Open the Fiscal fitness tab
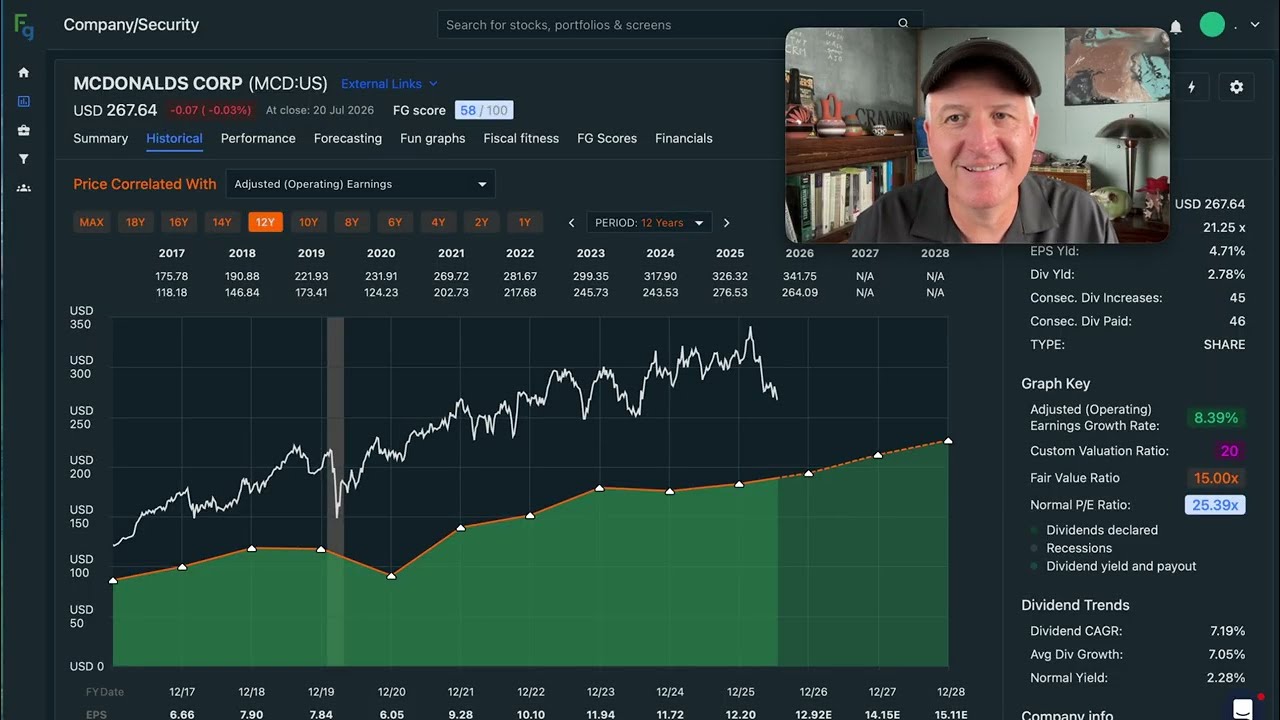 tap(521, 138)
